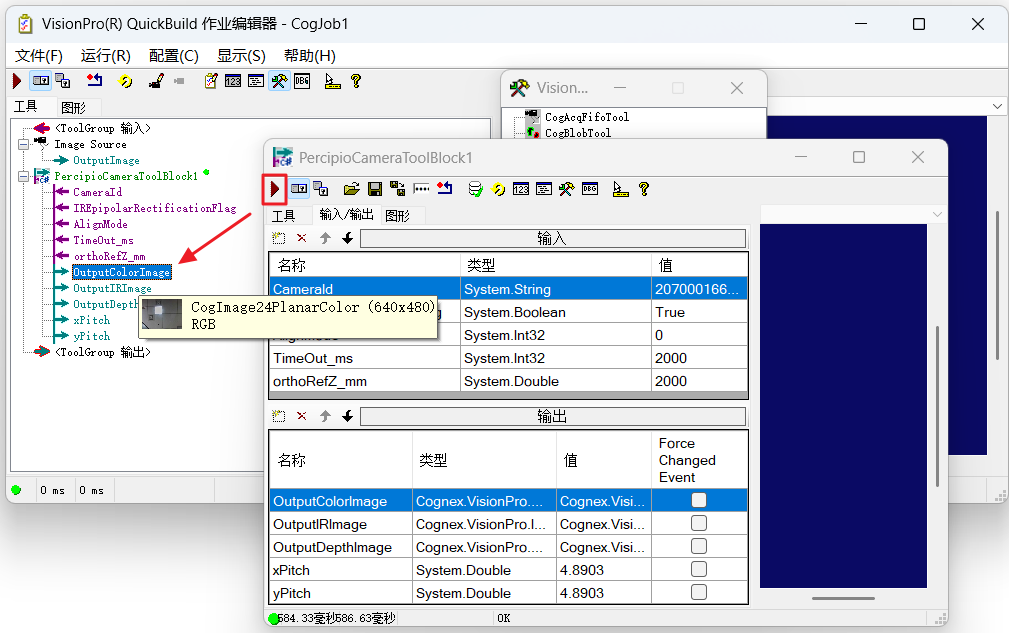Click the dotted rename icon in the ToolBlock toolbar

[421, 189]
